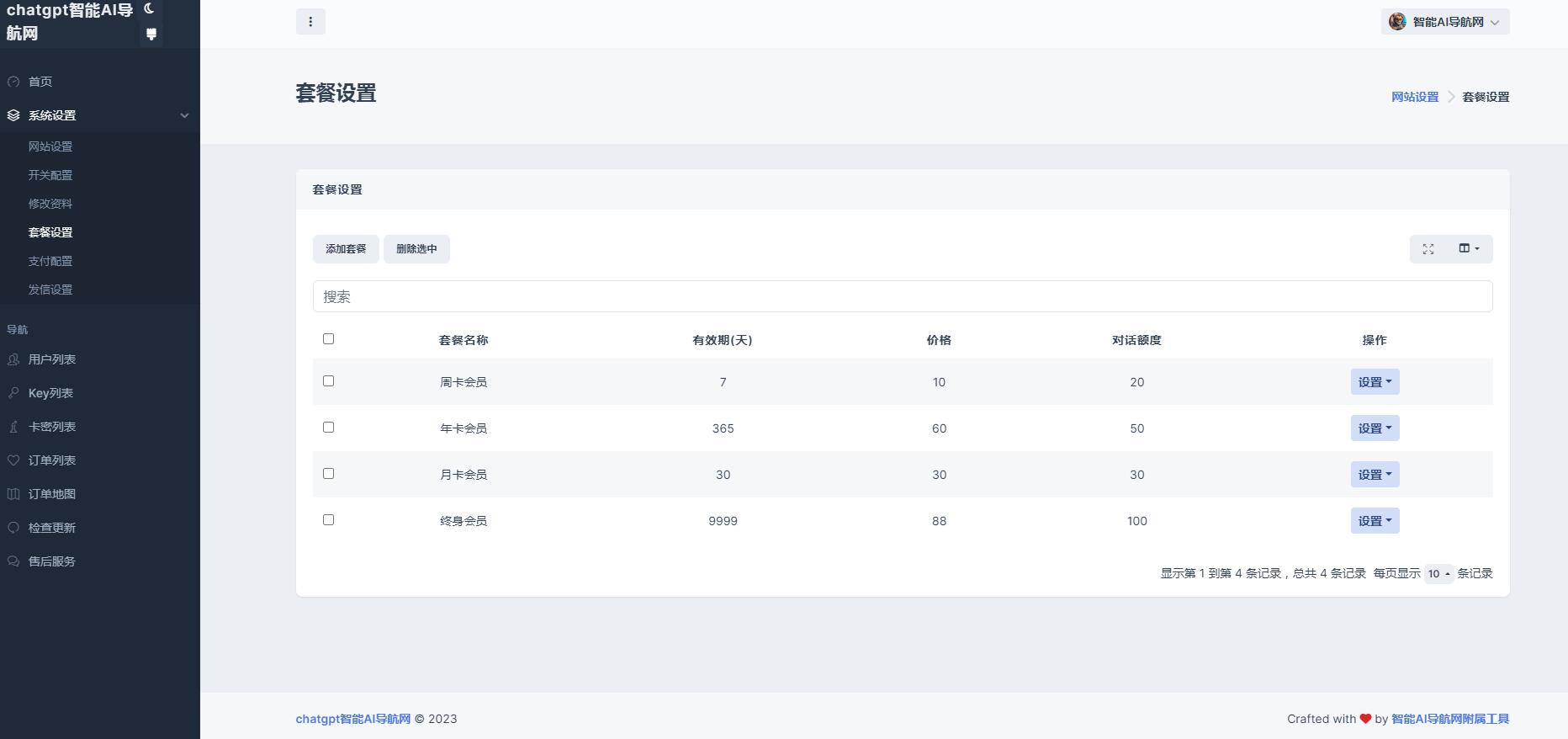Open footer 智能AI导航网附属工具 link
Image resolution: width=1568 pixels, height=739 pixels.
(1450, 719)
